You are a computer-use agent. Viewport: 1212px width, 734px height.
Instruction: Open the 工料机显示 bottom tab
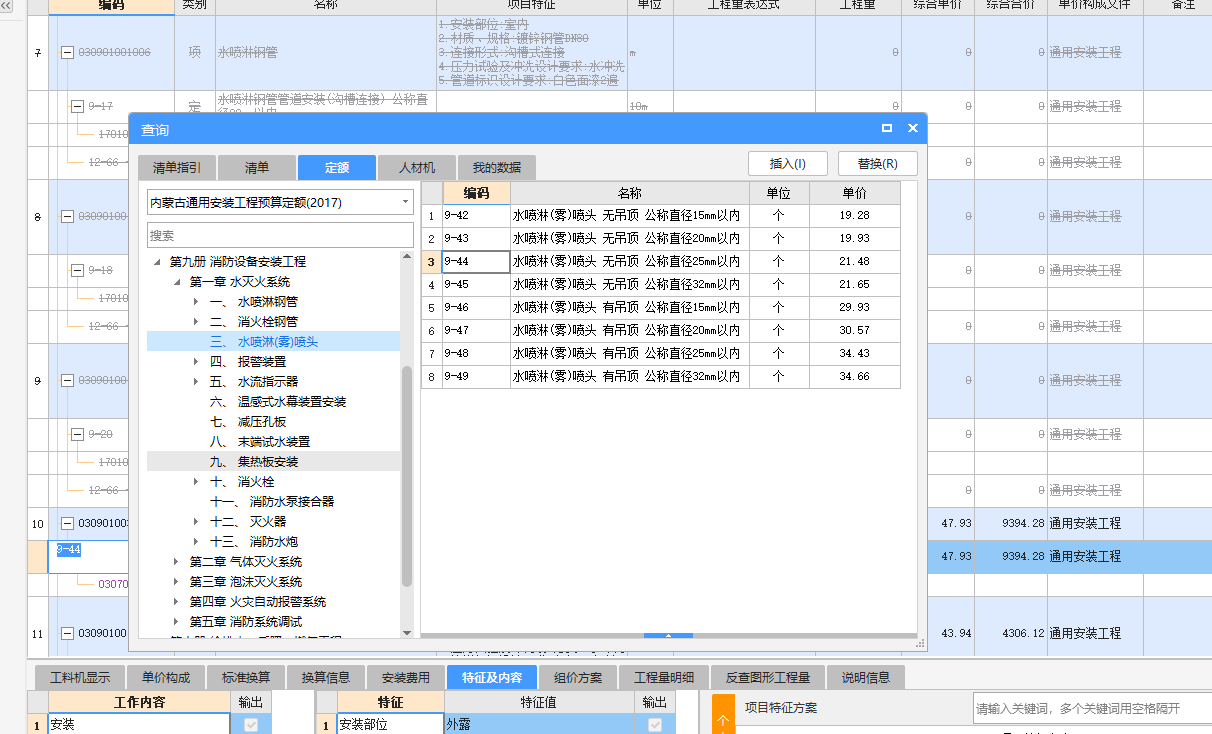pos(80,677)
